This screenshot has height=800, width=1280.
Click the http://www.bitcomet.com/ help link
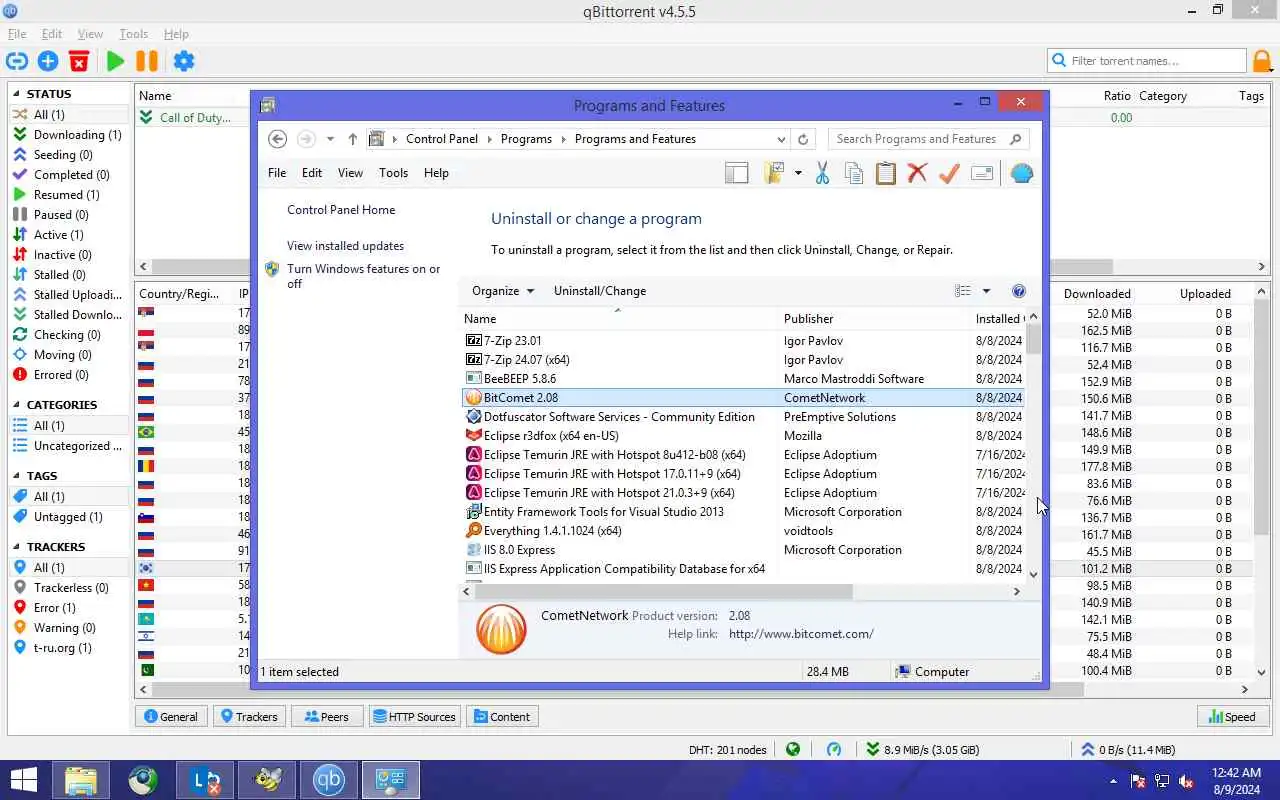(x=801, y=634)
